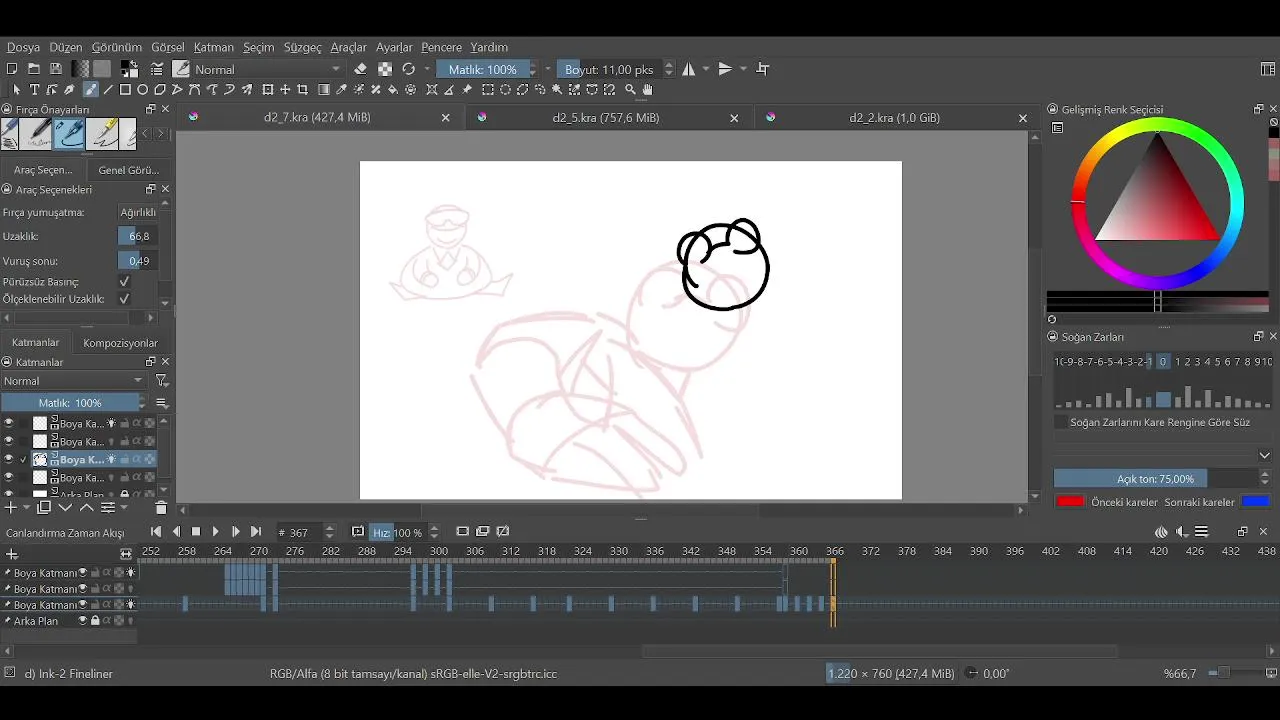Activate the wrap-around mode icon
The width and height of the screenshot is (1280, 720).
click(x=763, y=69)
